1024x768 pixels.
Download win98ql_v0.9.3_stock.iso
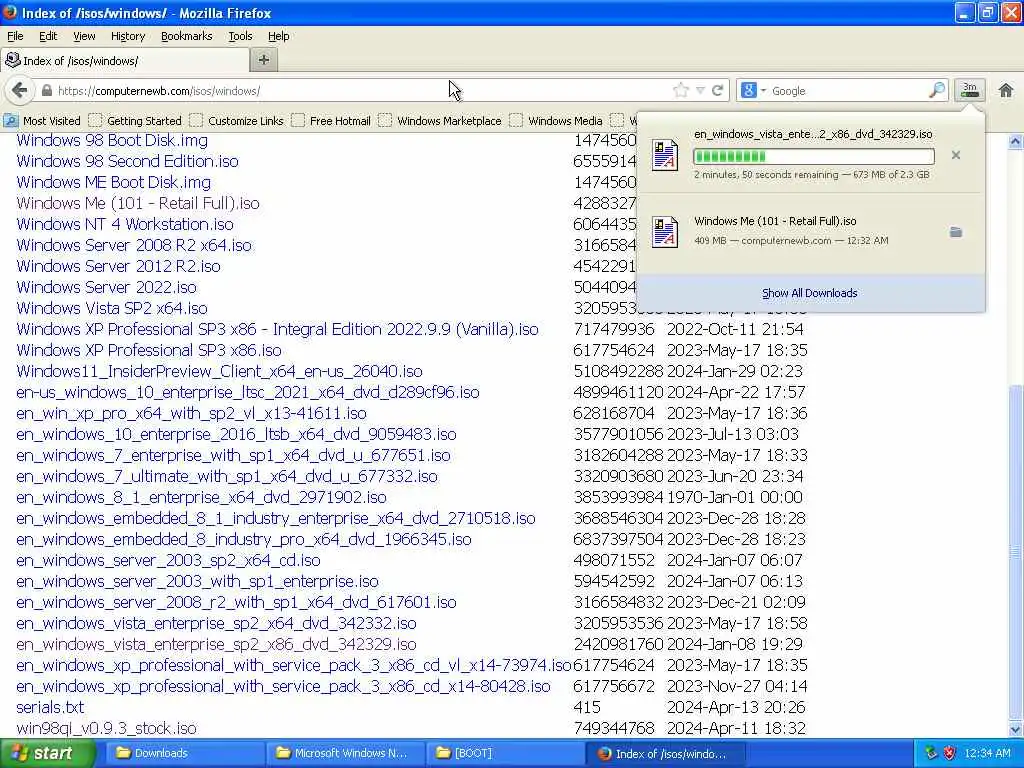tap(106, 728)
